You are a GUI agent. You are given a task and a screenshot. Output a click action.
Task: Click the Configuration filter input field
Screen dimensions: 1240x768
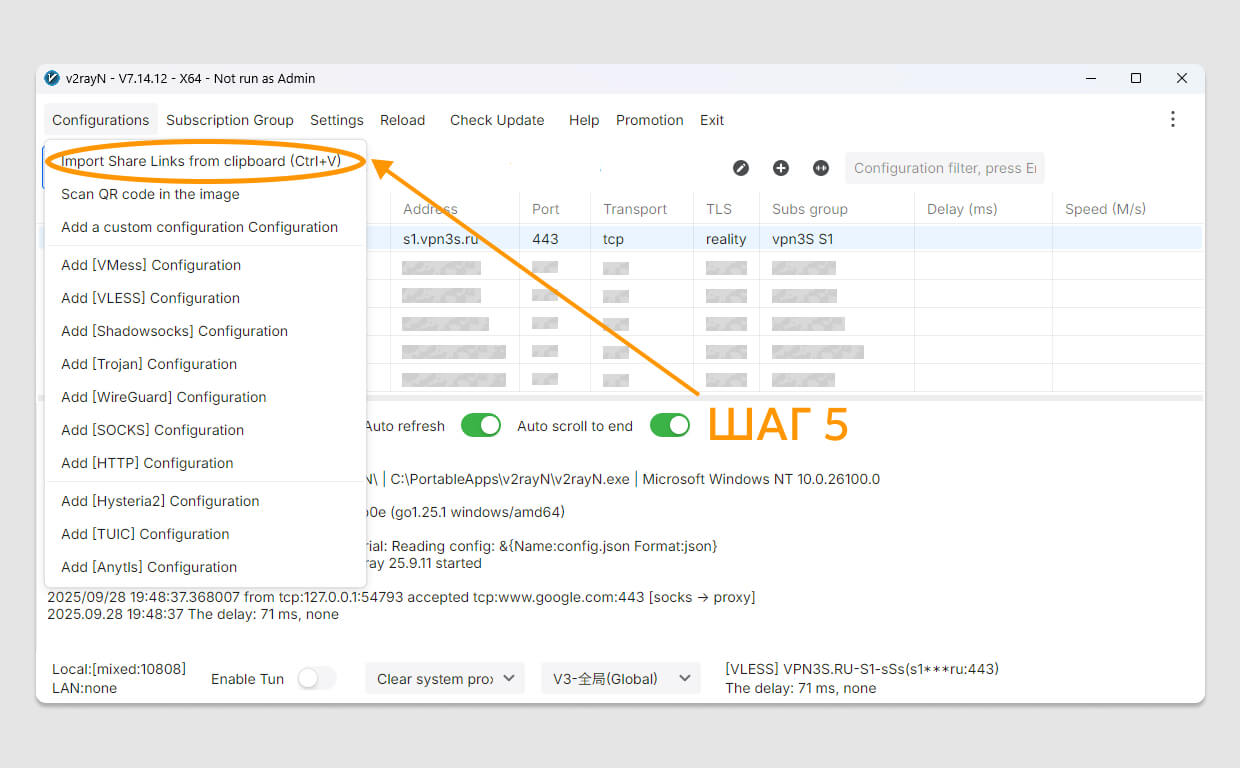944,168
